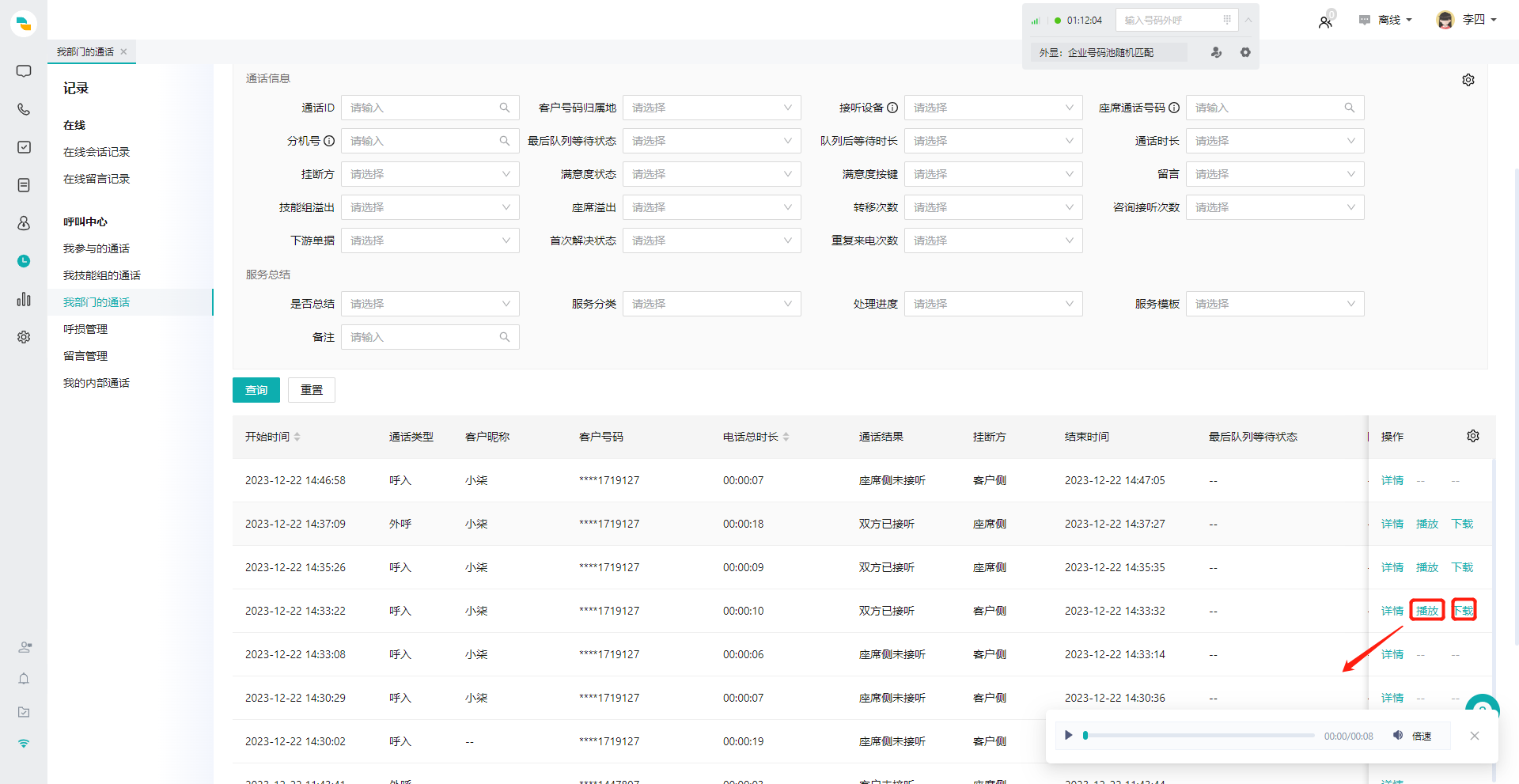Click the search icon in 通话ID field
1519x784 pixels.
point(505,108)
